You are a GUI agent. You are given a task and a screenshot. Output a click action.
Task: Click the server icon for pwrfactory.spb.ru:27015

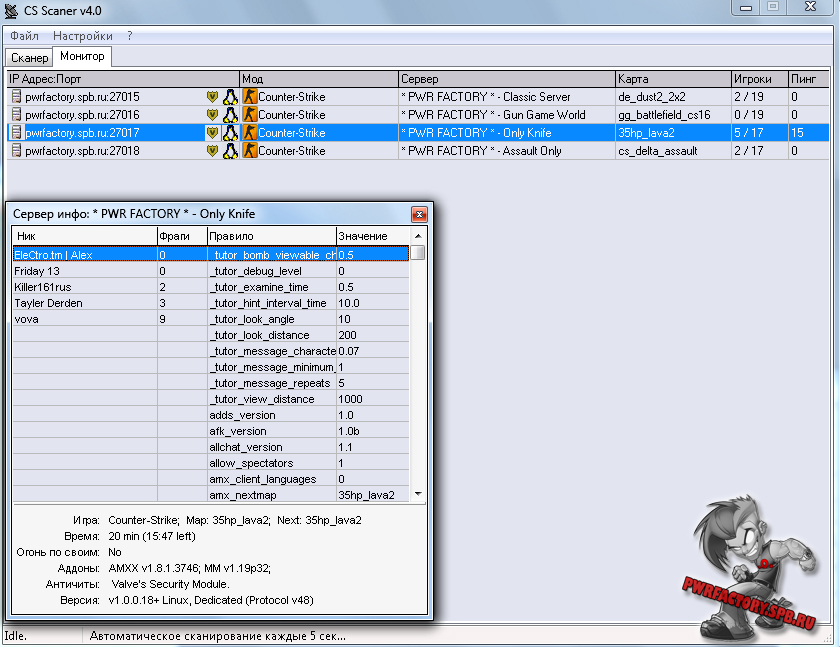tap(16, 97)
